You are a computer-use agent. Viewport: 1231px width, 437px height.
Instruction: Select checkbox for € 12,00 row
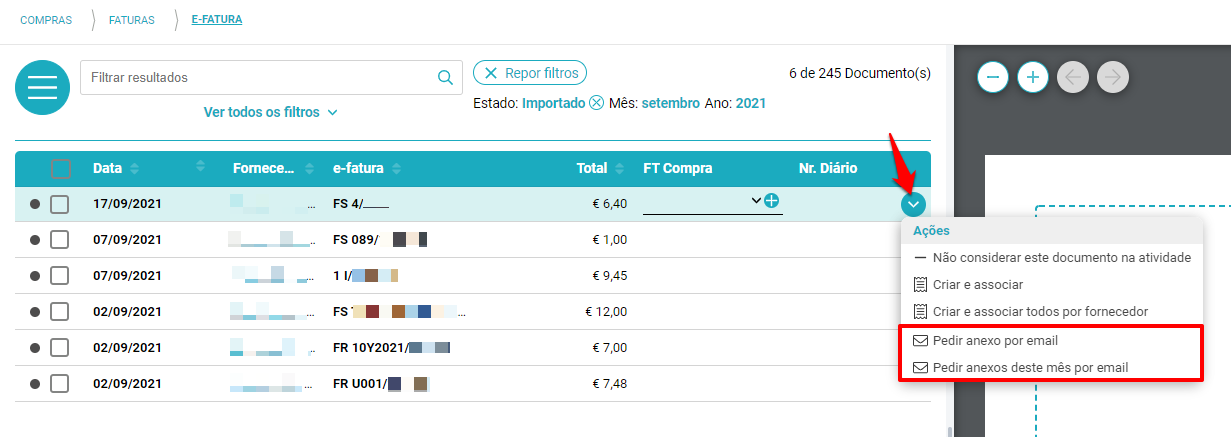60,312
